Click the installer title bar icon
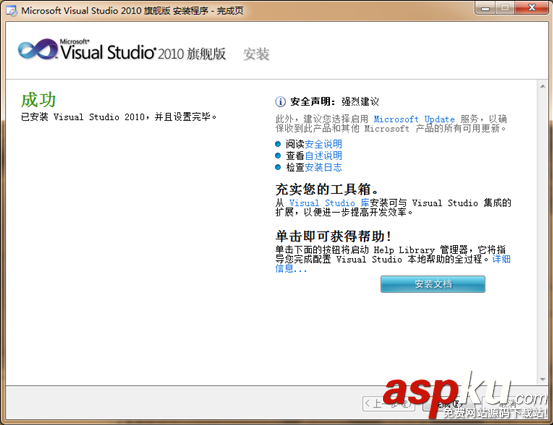 tap(12, 11)
